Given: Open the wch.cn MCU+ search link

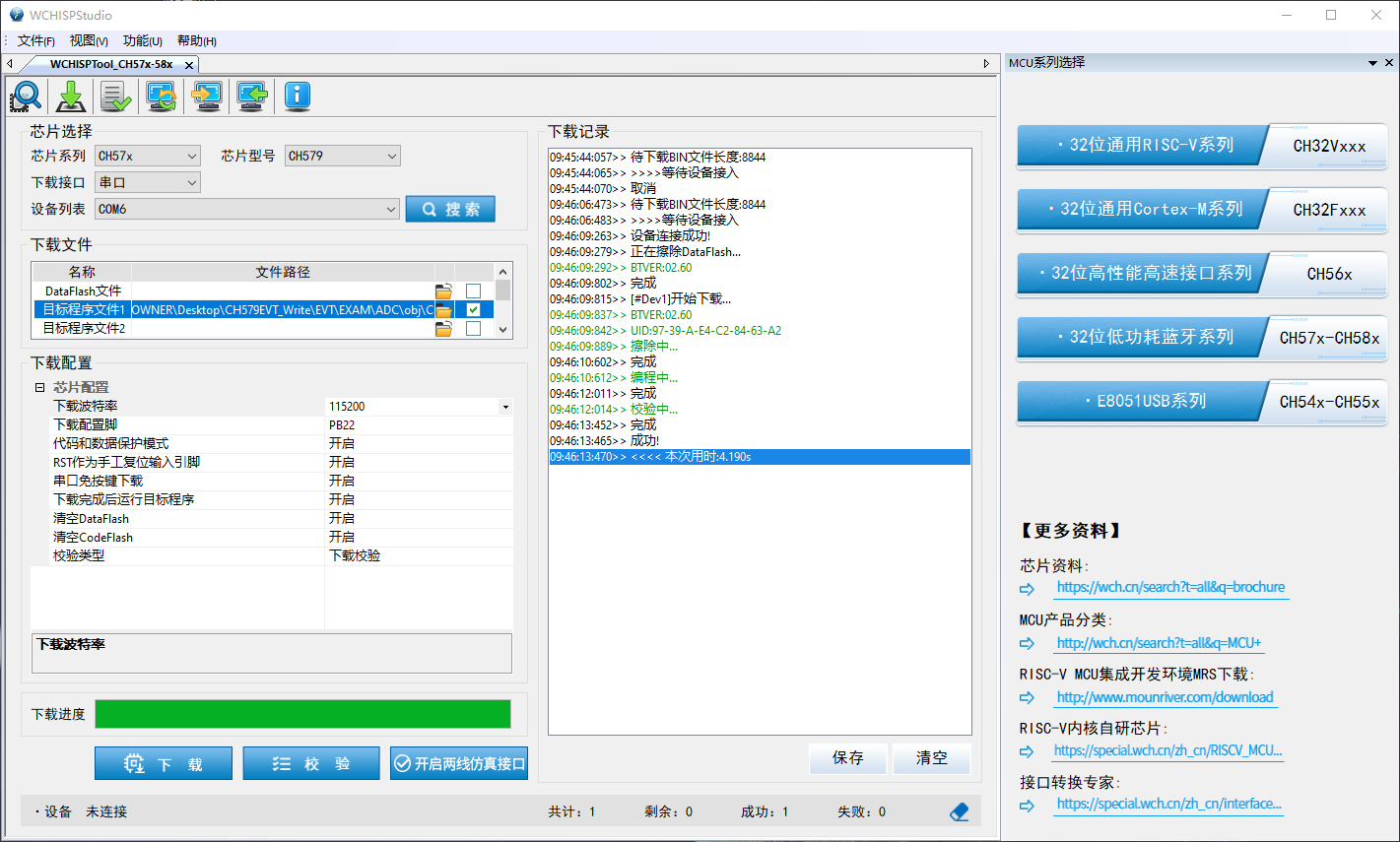Looking at the screenshot, I should pyautogui.click(x=1159, y=643).
